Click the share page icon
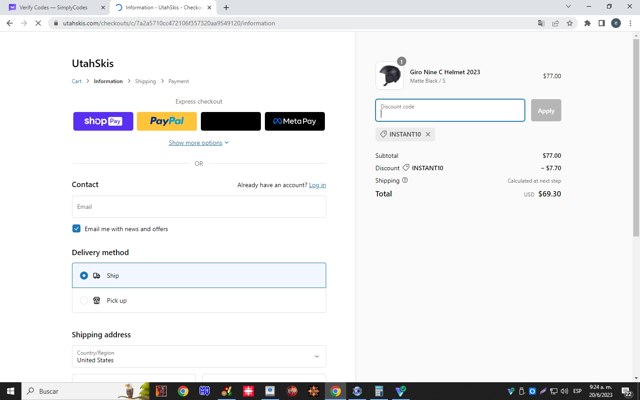Image resolution: width=640 pixels, height=400 pixels. point(555,23)
